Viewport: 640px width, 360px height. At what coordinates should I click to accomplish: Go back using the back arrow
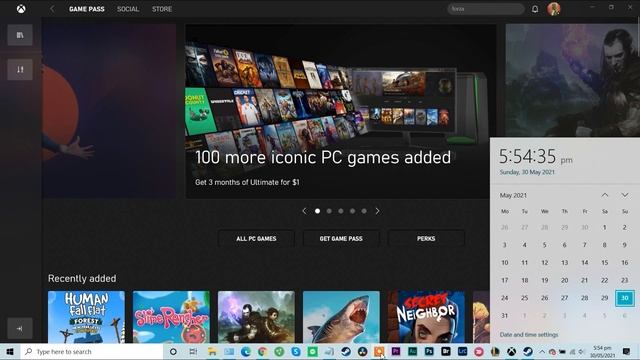point(52,9)
